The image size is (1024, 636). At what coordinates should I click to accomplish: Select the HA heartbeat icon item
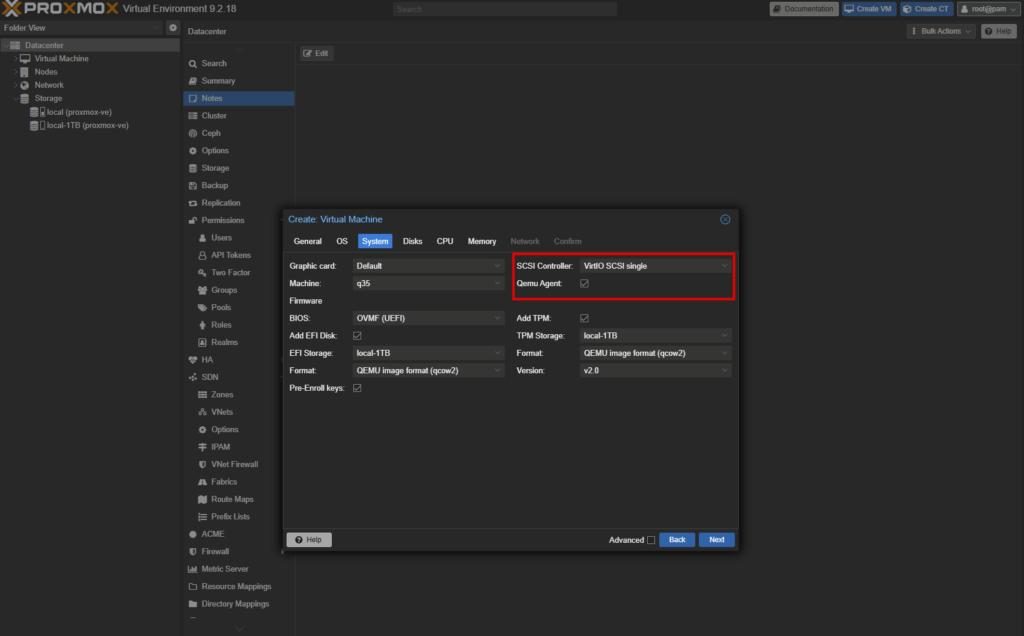click(193, 360)
